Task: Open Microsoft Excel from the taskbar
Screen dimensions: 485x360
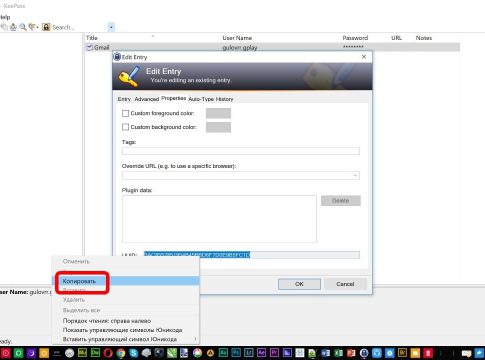Action: point(338,353)
